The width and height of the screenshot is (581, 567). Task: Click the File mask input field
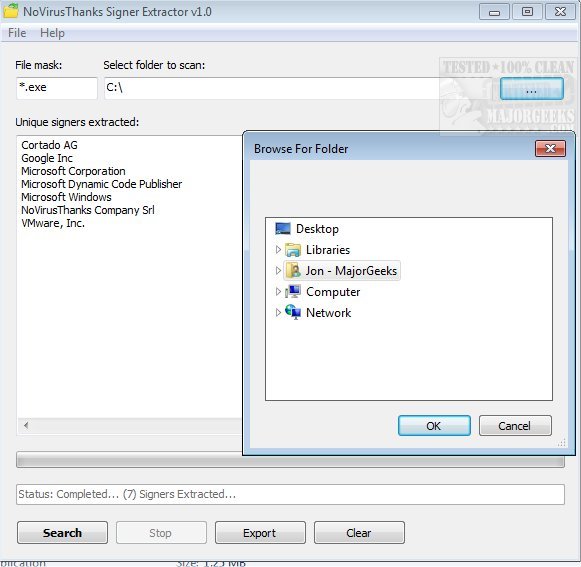tap(57, 88)
